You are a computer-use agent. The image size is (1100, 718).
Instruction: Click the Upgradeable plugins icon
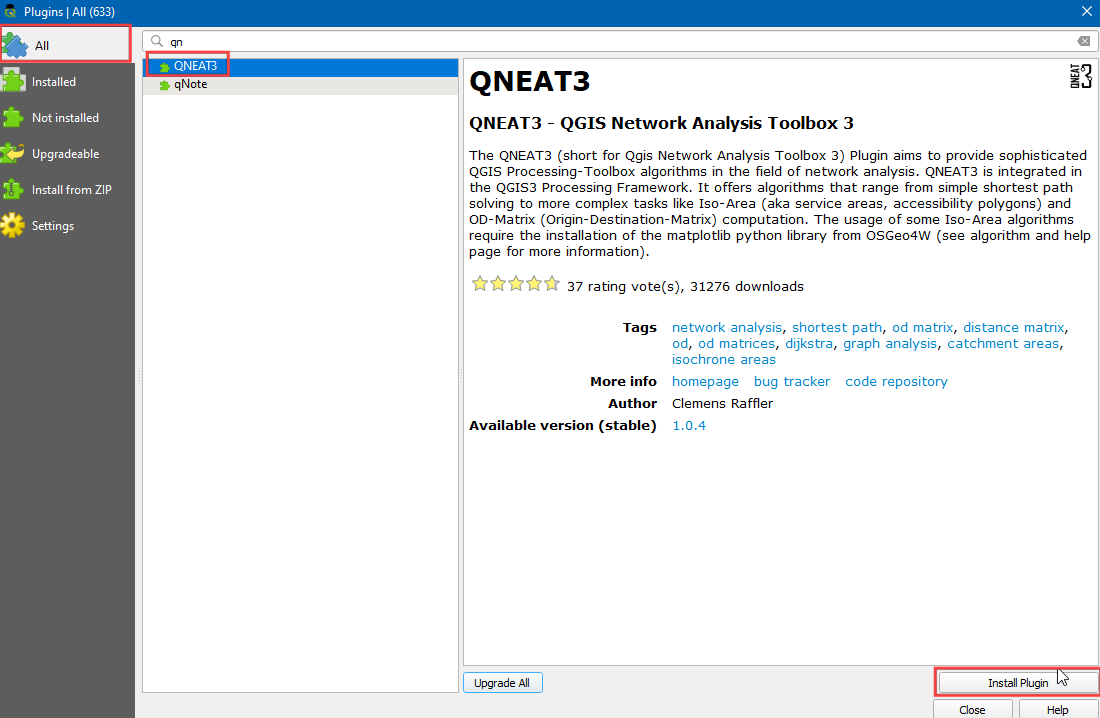coord(14,154)
